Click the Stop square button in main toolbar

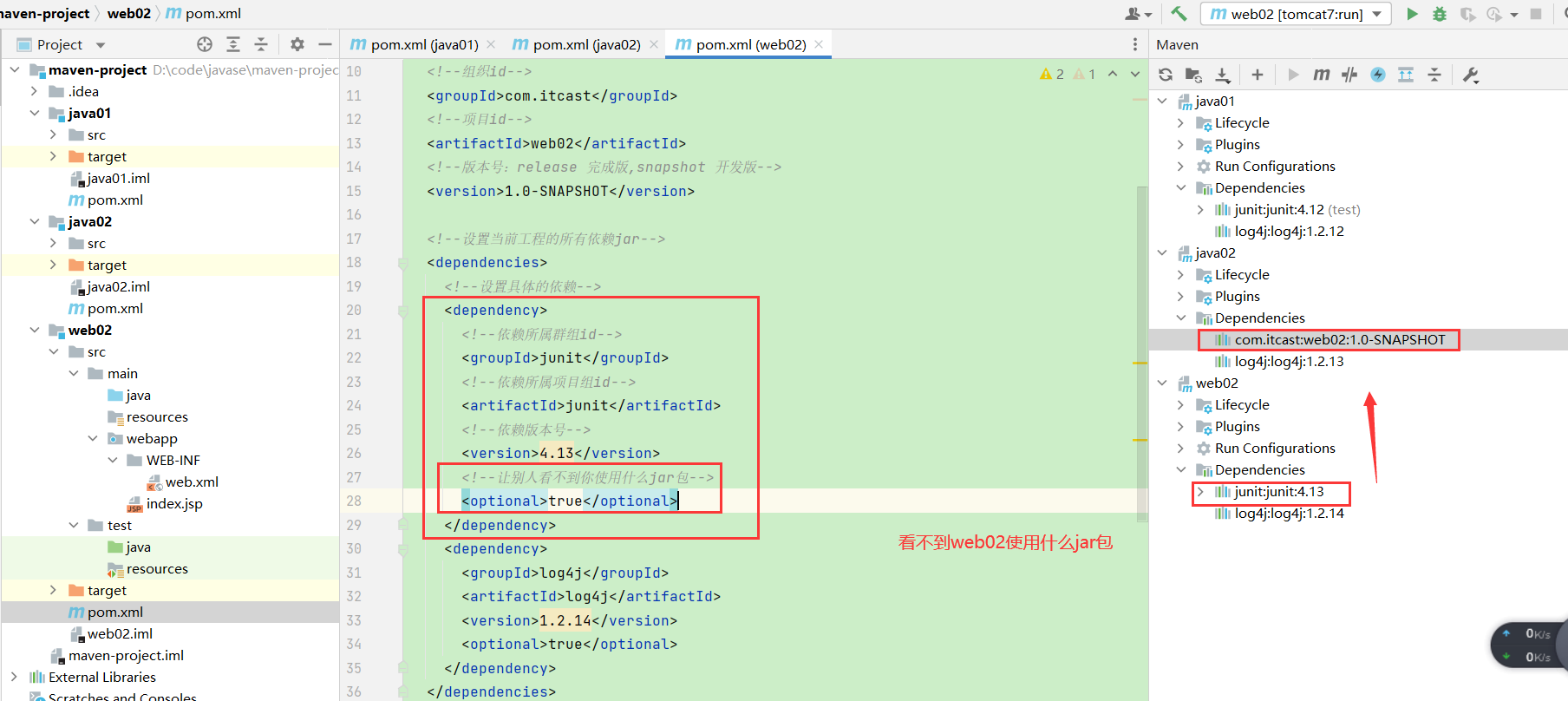(x=1536, y=14)
